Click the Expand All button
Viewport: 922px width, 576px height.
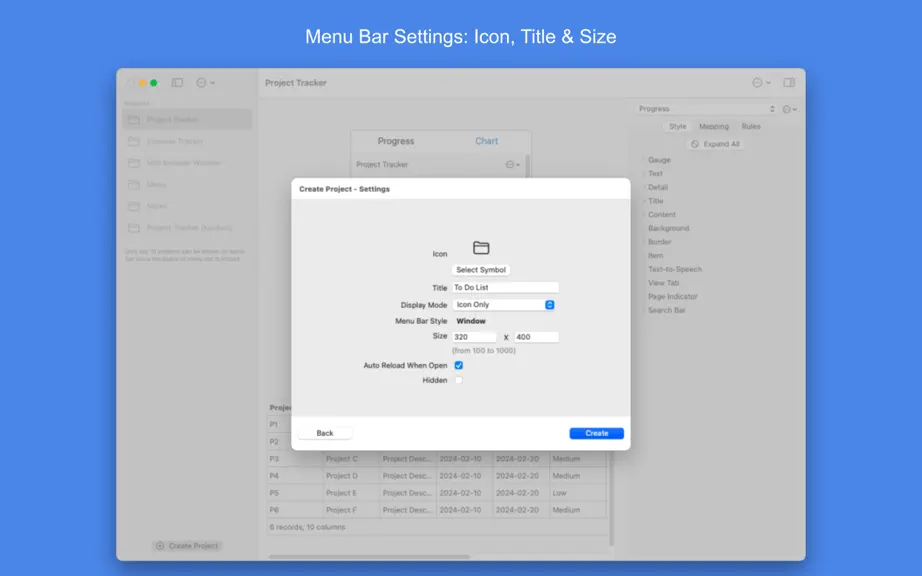(715, 144)
